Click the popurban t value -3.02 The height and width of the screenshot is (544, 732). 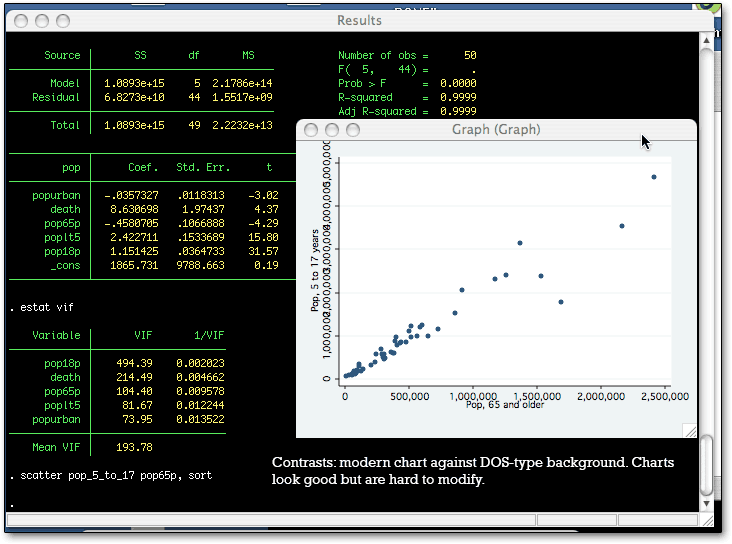tap(263, 195)
